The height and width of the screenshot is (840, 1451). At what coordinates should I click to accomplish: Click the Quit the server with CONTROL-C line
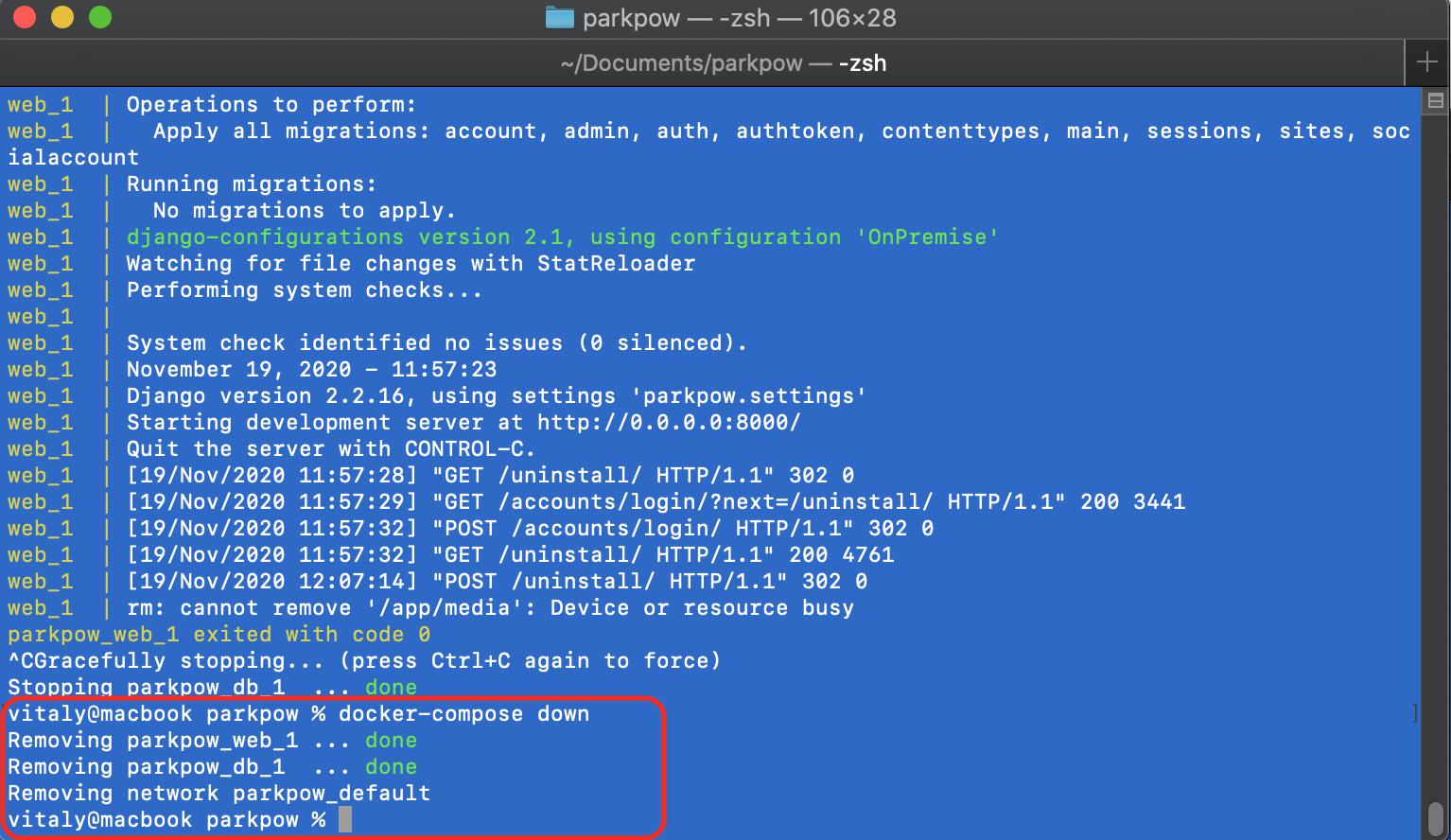click(x=331, y=449)
